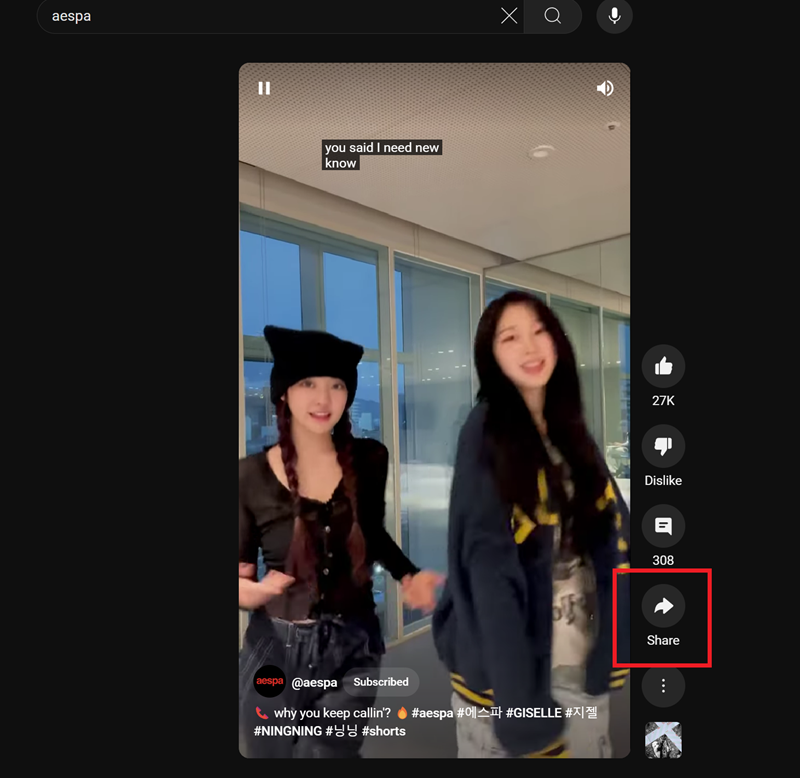Open the #에스파 hashtag link
Screen dimensions: 800x778
tap(481, 713)
